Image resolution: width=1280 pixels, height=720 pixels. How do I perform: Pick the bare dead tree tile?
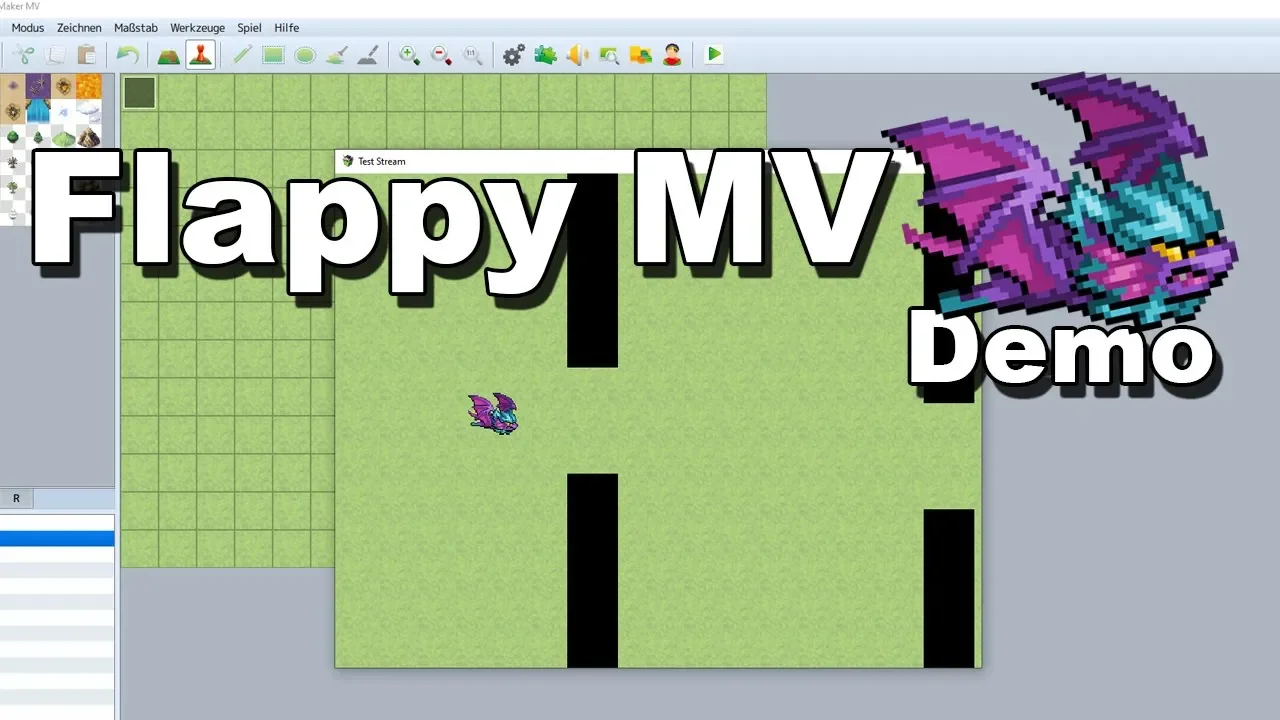point(12,162)
